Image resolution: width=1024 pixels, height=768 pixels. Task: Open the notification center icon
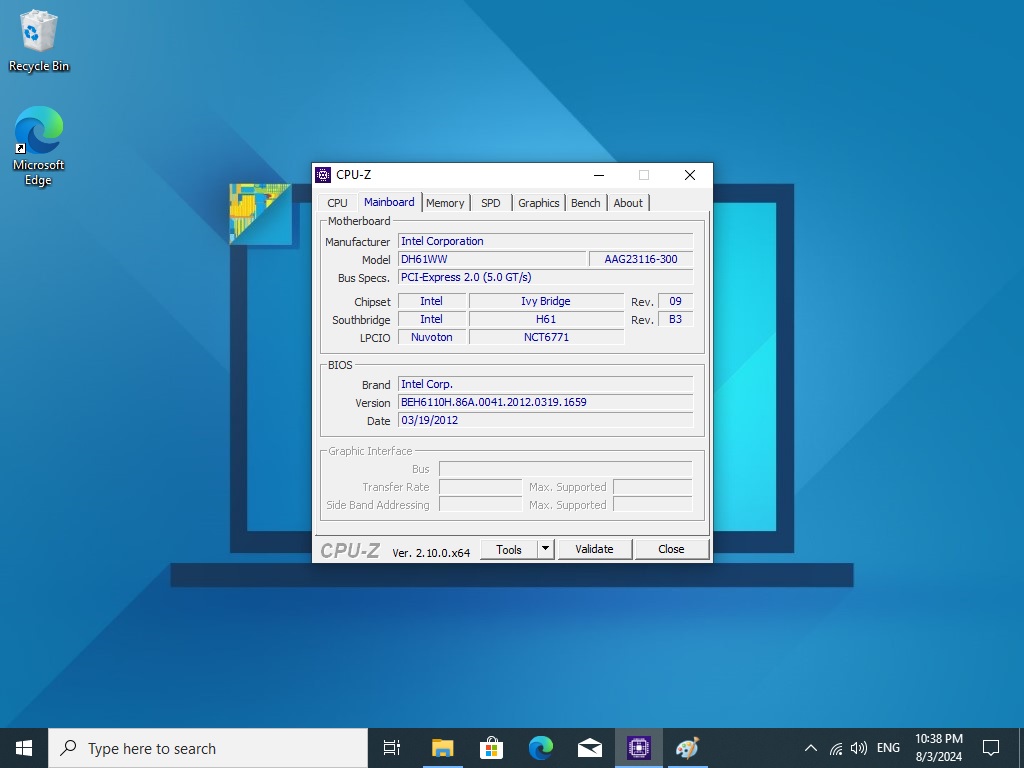pyautogui.click(x=991, y=748)
